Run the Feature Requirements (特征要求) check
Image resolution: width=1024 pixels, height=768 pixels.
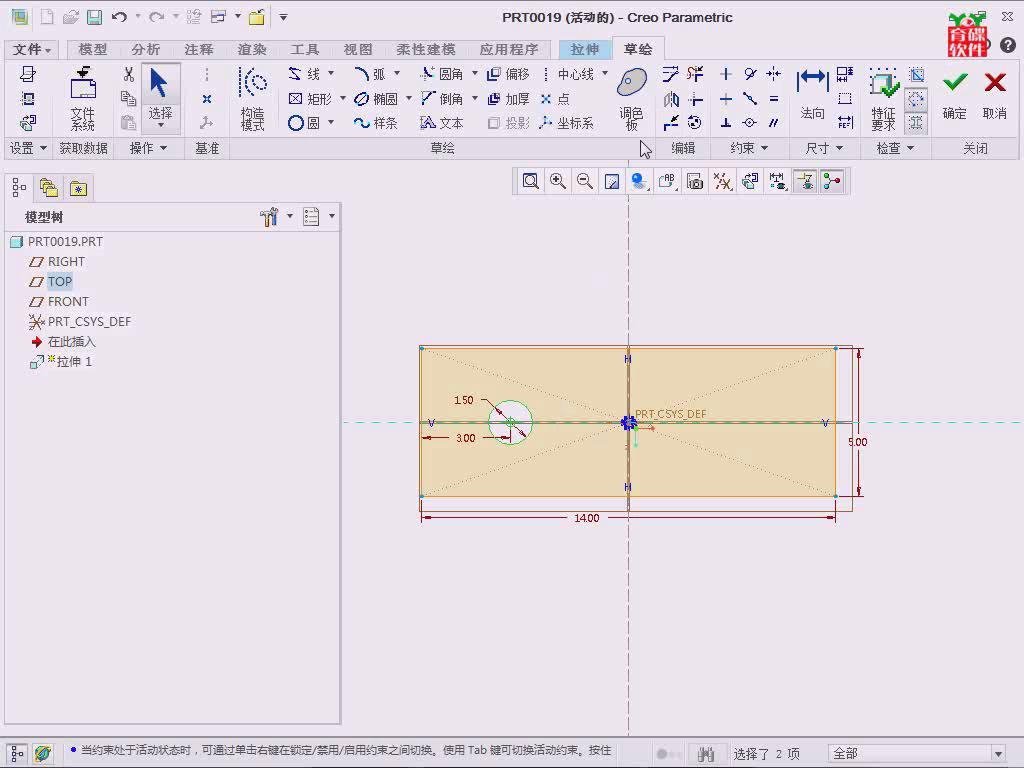coord(883,99)
